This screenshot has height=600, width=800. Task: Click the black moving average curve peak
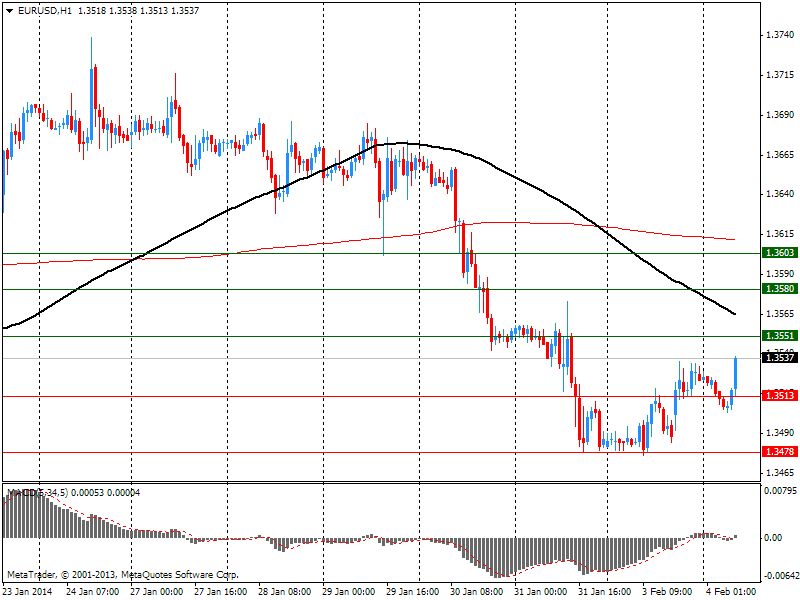(x=400, y=143)
